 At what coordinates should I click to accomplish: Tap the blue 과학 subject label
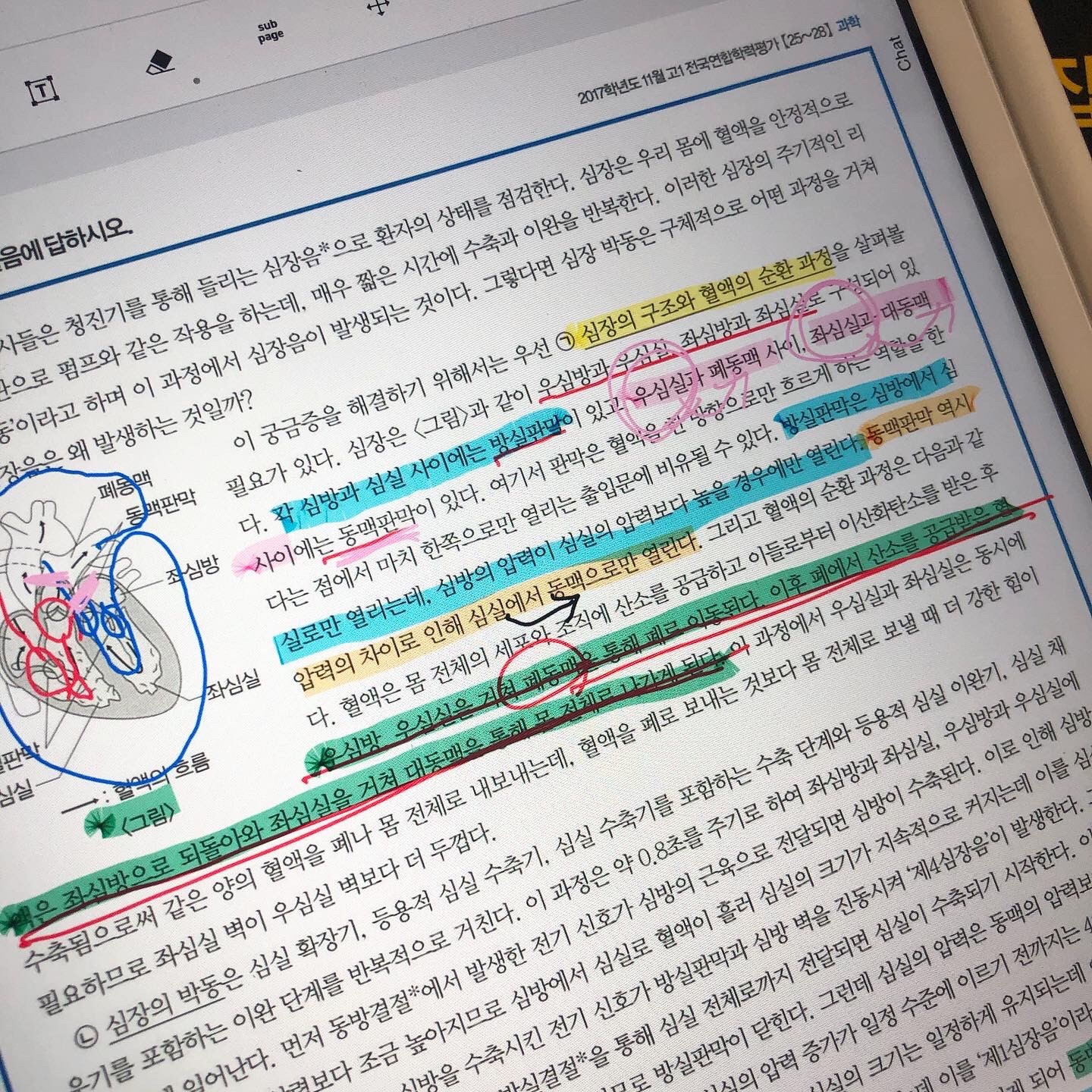(x=847, y=27)
